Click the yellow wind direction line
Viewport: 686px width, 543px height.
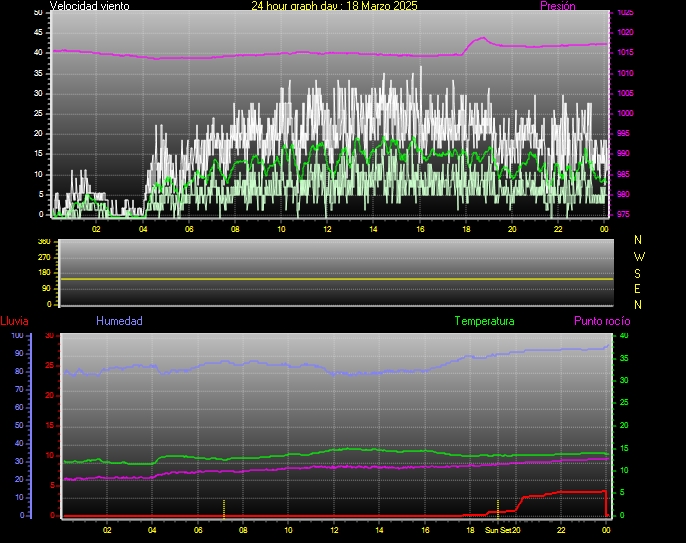(336, 279)
